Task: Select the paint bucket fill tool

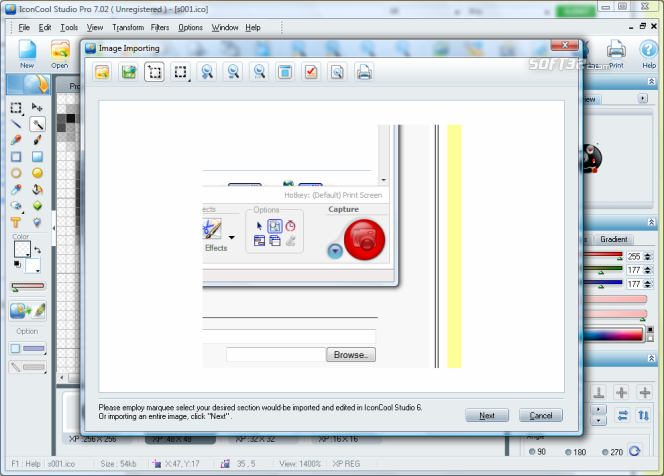Action: tap(37, 189)
